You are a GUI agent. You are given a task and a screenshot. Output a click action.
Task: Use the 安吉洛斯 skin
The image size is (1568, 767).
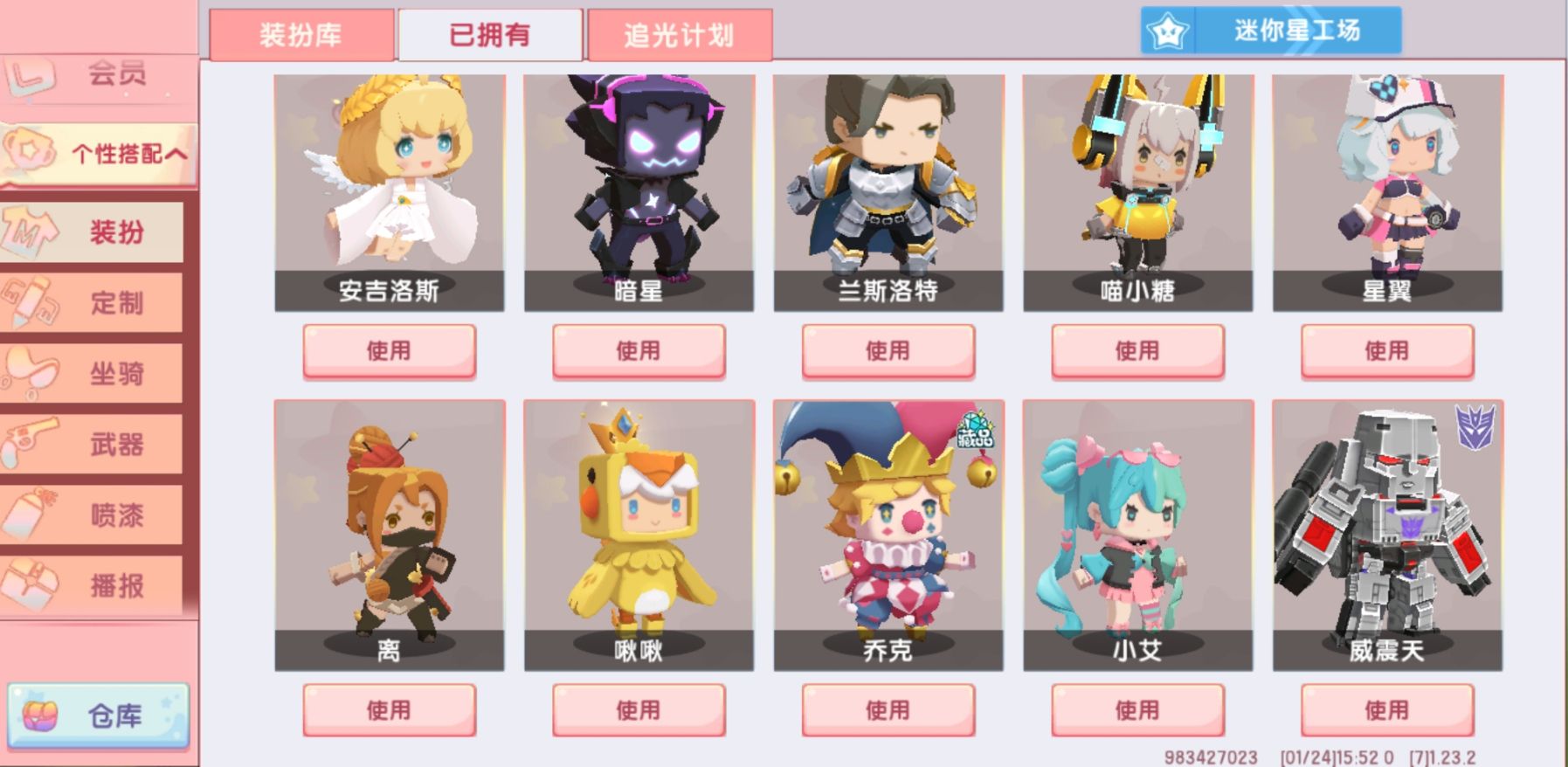[389, 351]
